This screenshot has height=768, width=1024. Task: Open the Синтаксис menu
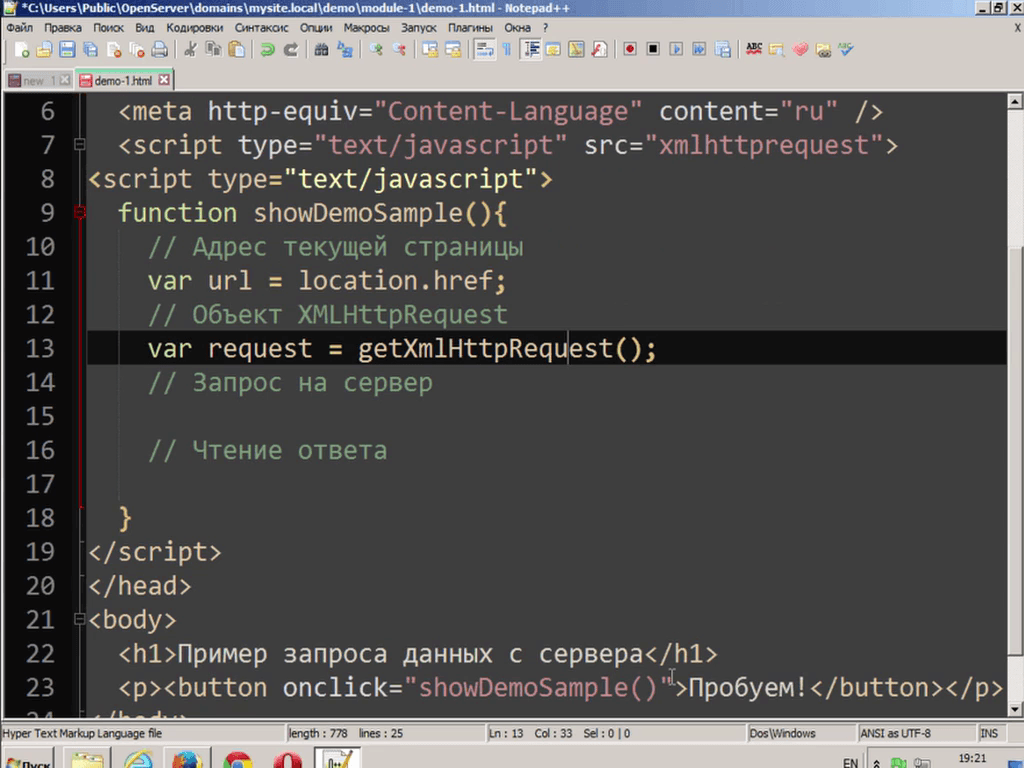click(261, 28)
